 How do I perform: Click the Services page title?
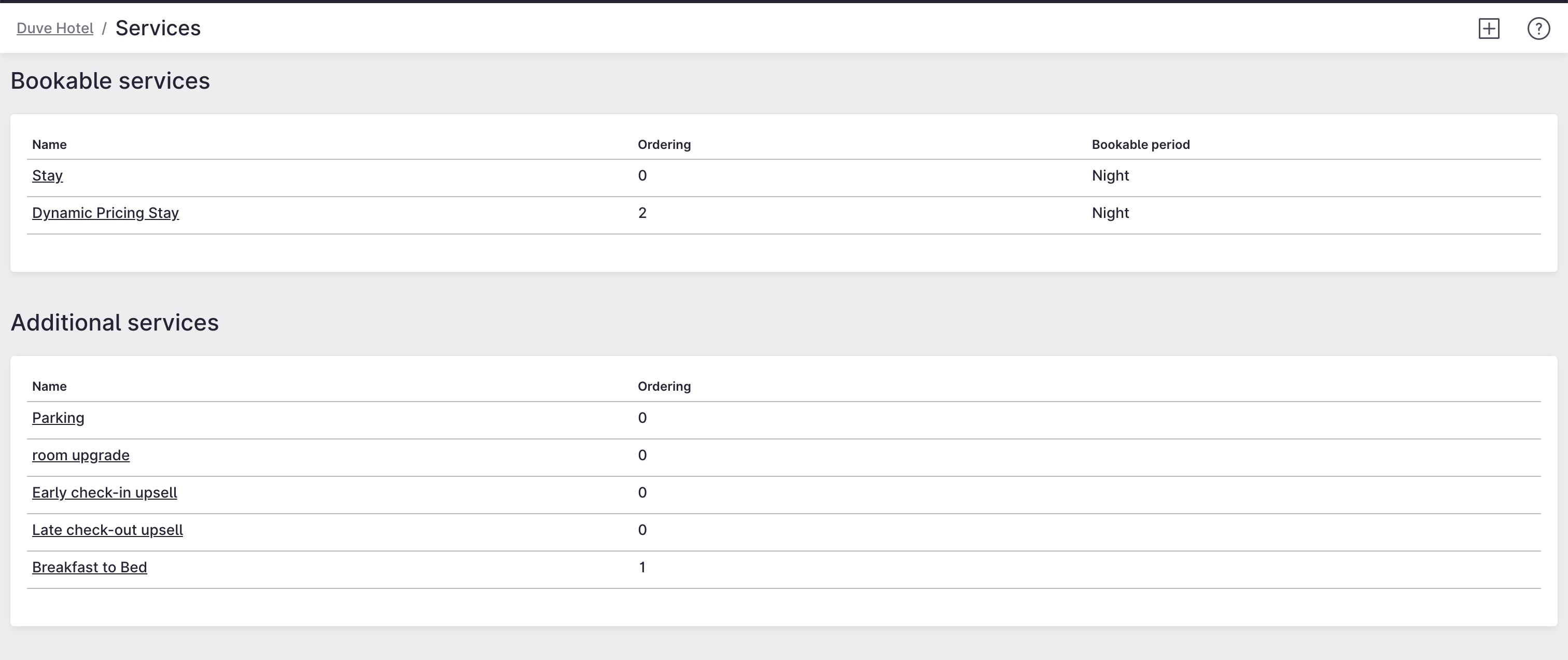point(158,28)
